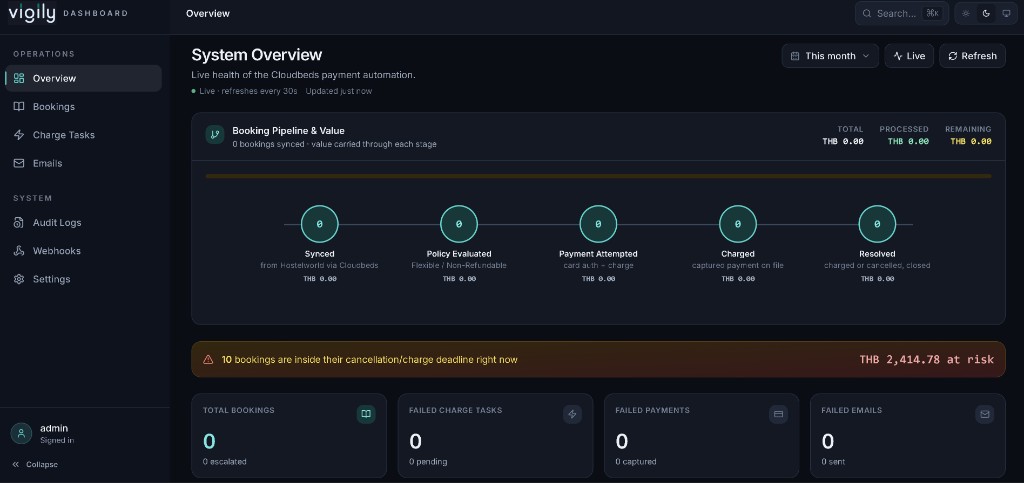Click the Resolved stage circle
The image size is (1024, 483).
(x=877, y=224)
